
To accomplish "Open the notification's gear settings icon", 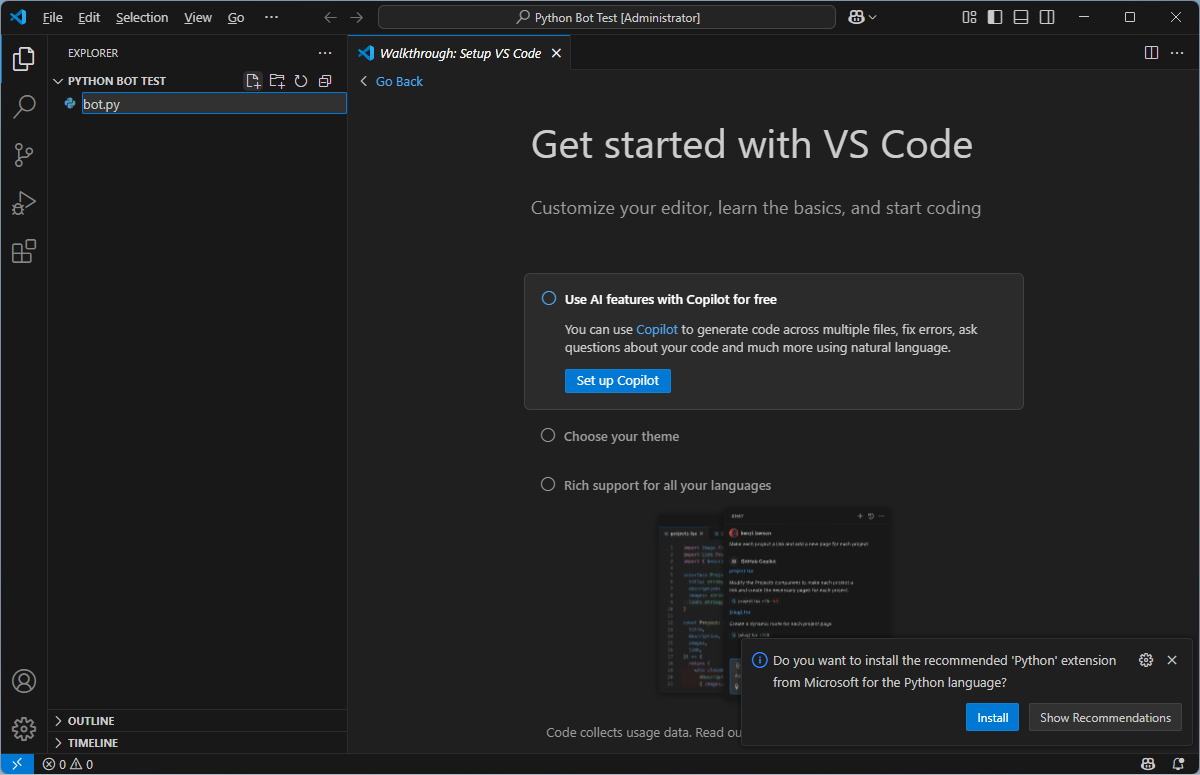I will [1146, 660].
